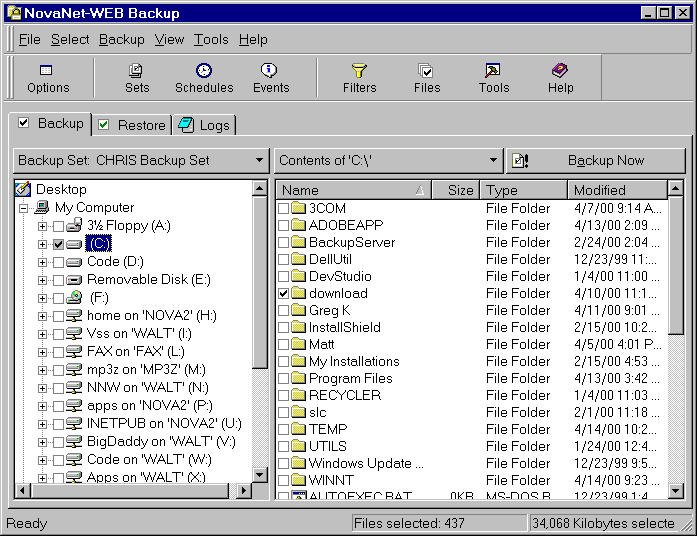Click the RECYCLER folder icon
This screenshot has height=536, width=697.
299,395
